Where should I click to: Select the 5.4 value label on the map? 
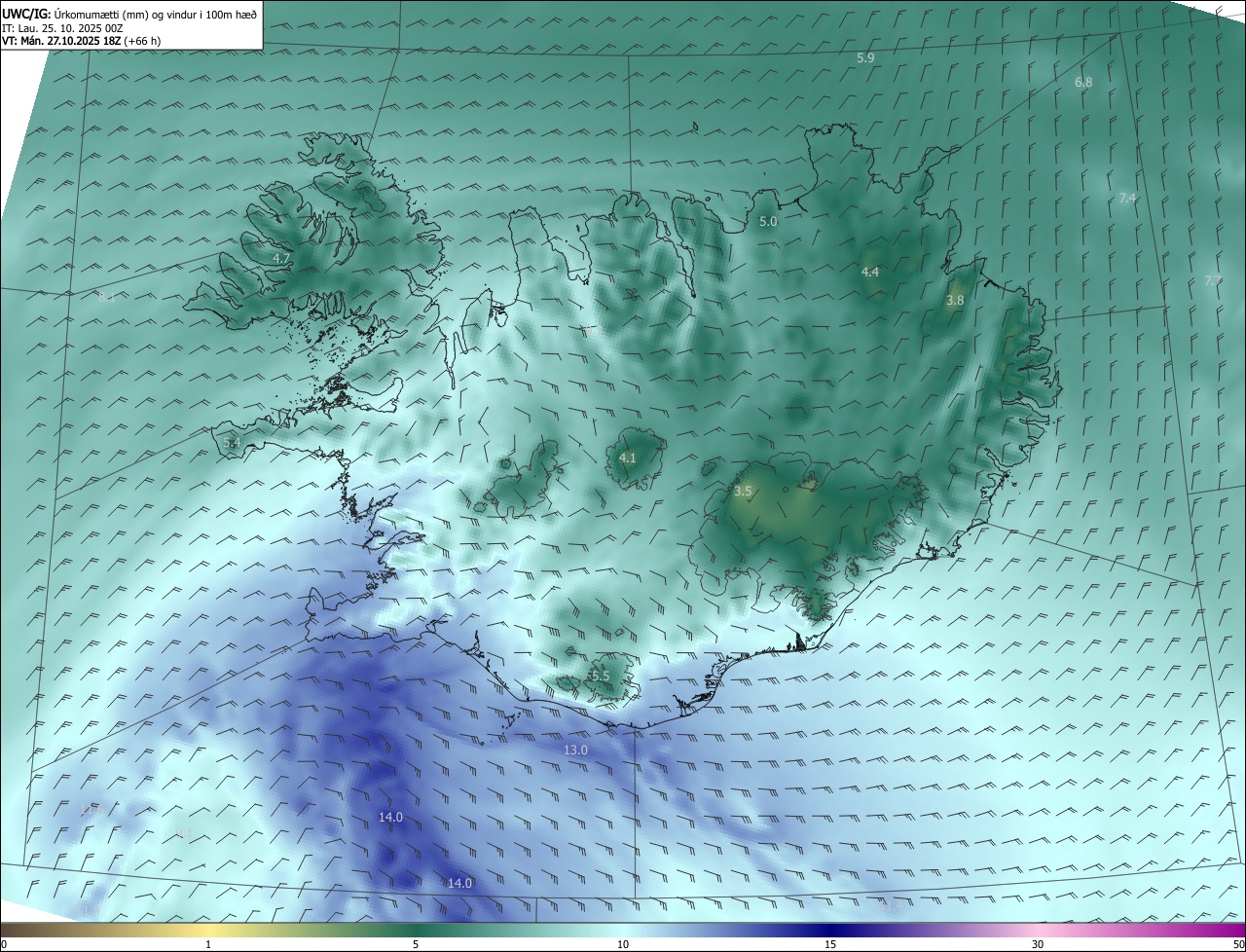[232, 443]
